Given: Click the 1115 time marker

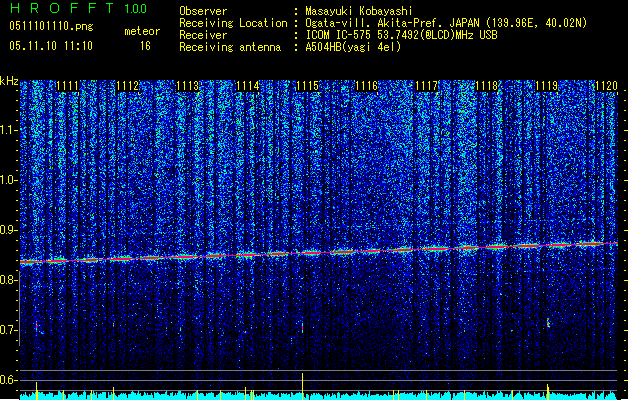Looking at the screenshot, I should (307, 86).
